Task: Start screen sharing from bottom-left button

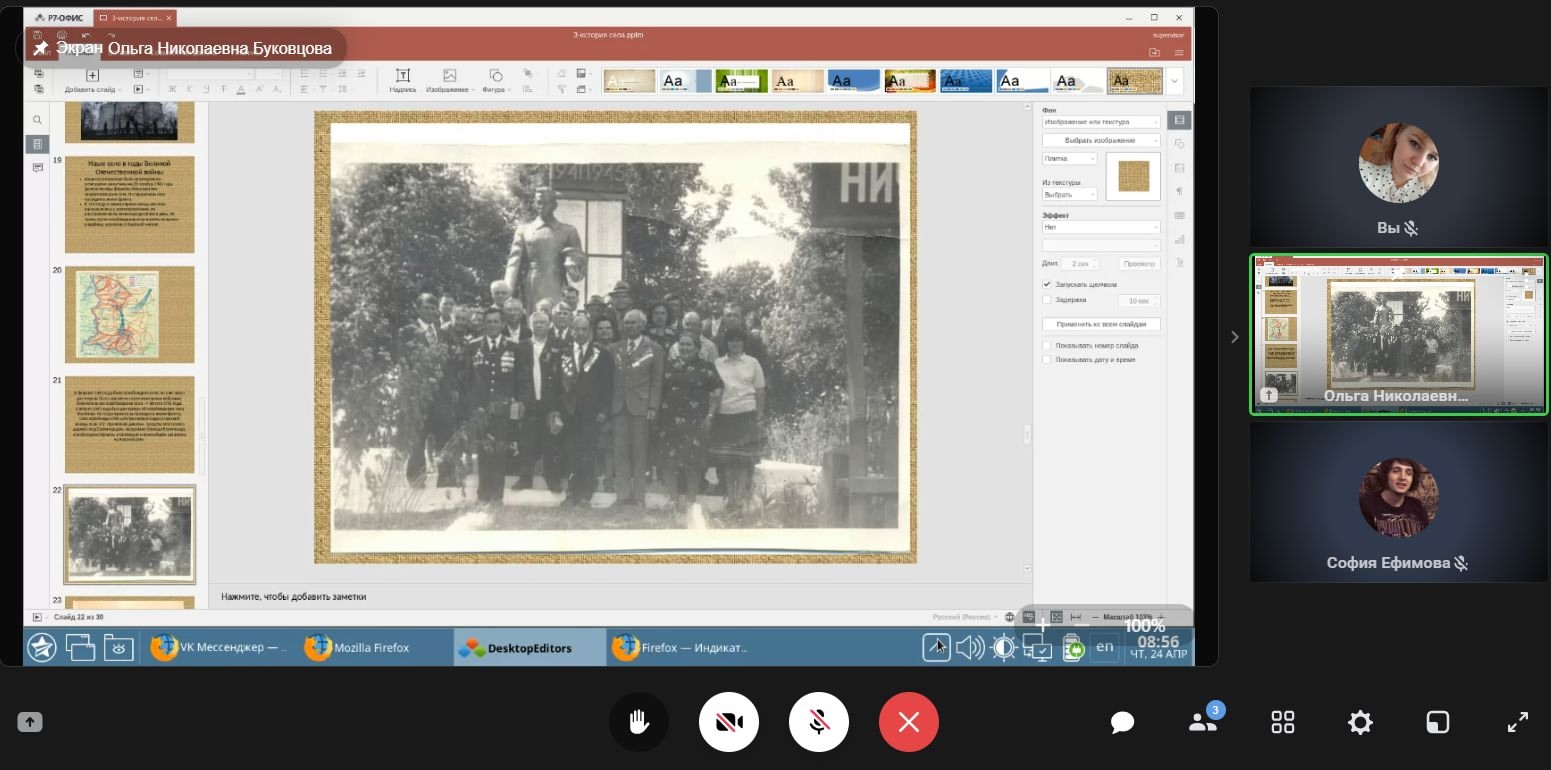Action: click(30, 722)
